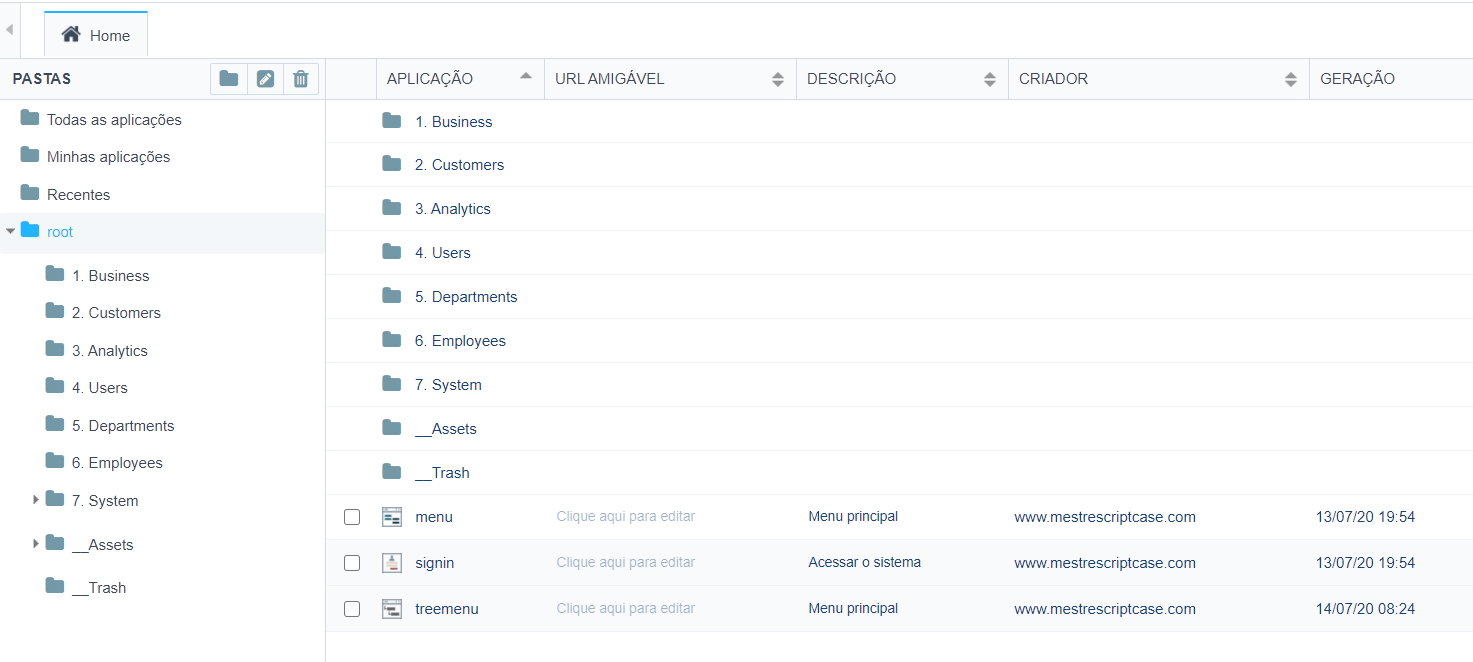Image resolution: width=1473 pixels, height=662 pixels.
Task: Click the edit folder pencil icon
Action: [265, 79]
